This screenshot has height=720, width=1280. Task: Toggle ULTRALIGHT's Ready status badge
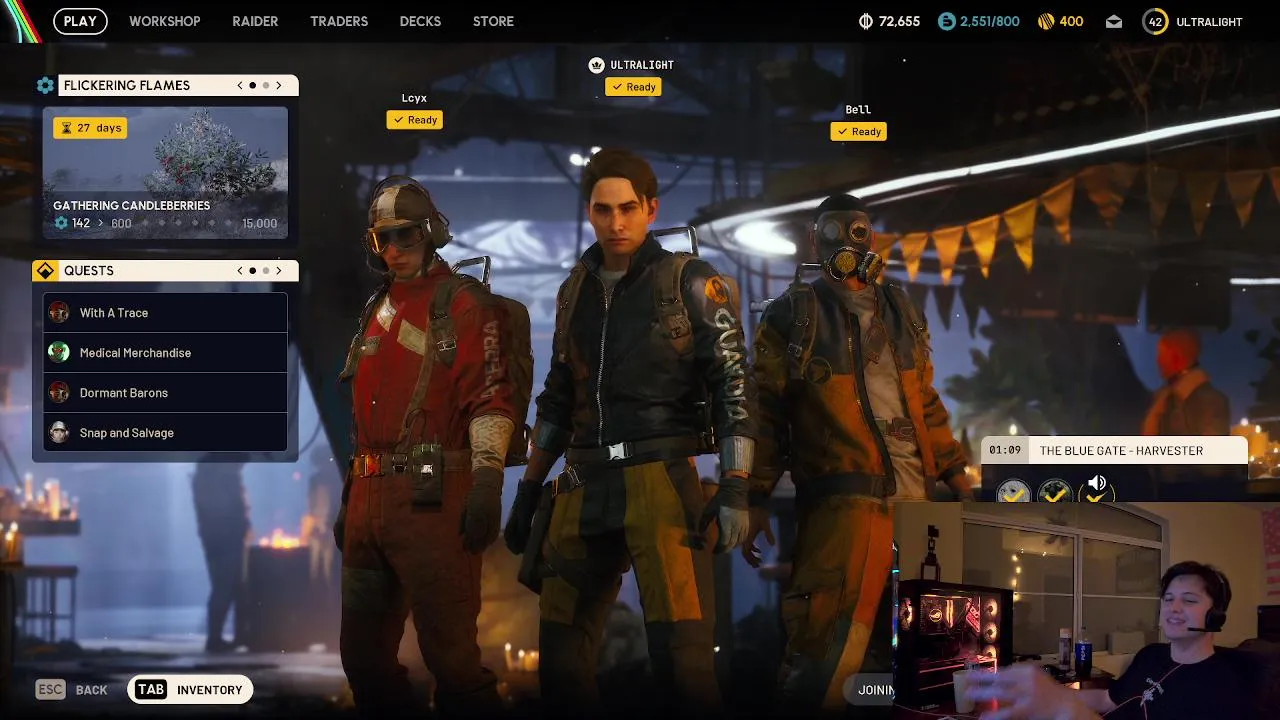coord(633,87)
